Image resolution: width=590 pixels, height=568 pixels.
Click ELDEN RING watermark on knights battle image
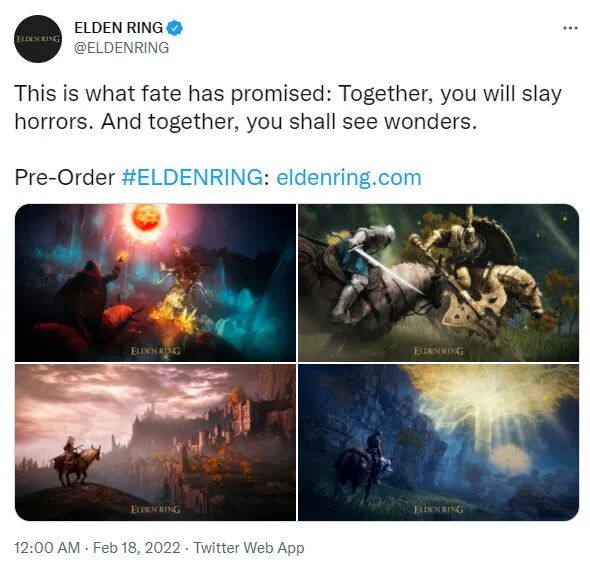439,351
